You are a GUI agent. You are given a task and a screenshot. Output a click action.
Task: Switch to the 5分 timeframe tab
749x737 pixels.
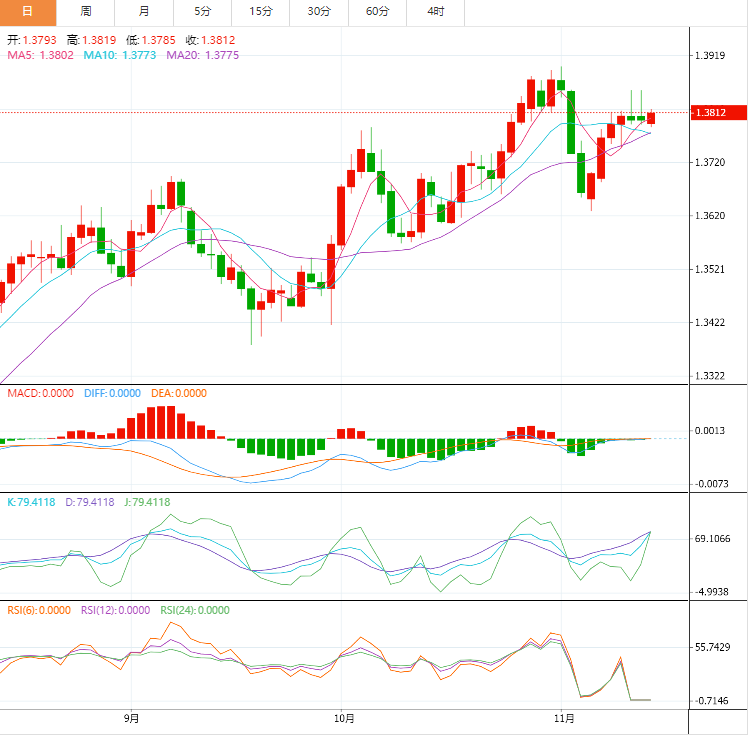click(x=202, y=11)
